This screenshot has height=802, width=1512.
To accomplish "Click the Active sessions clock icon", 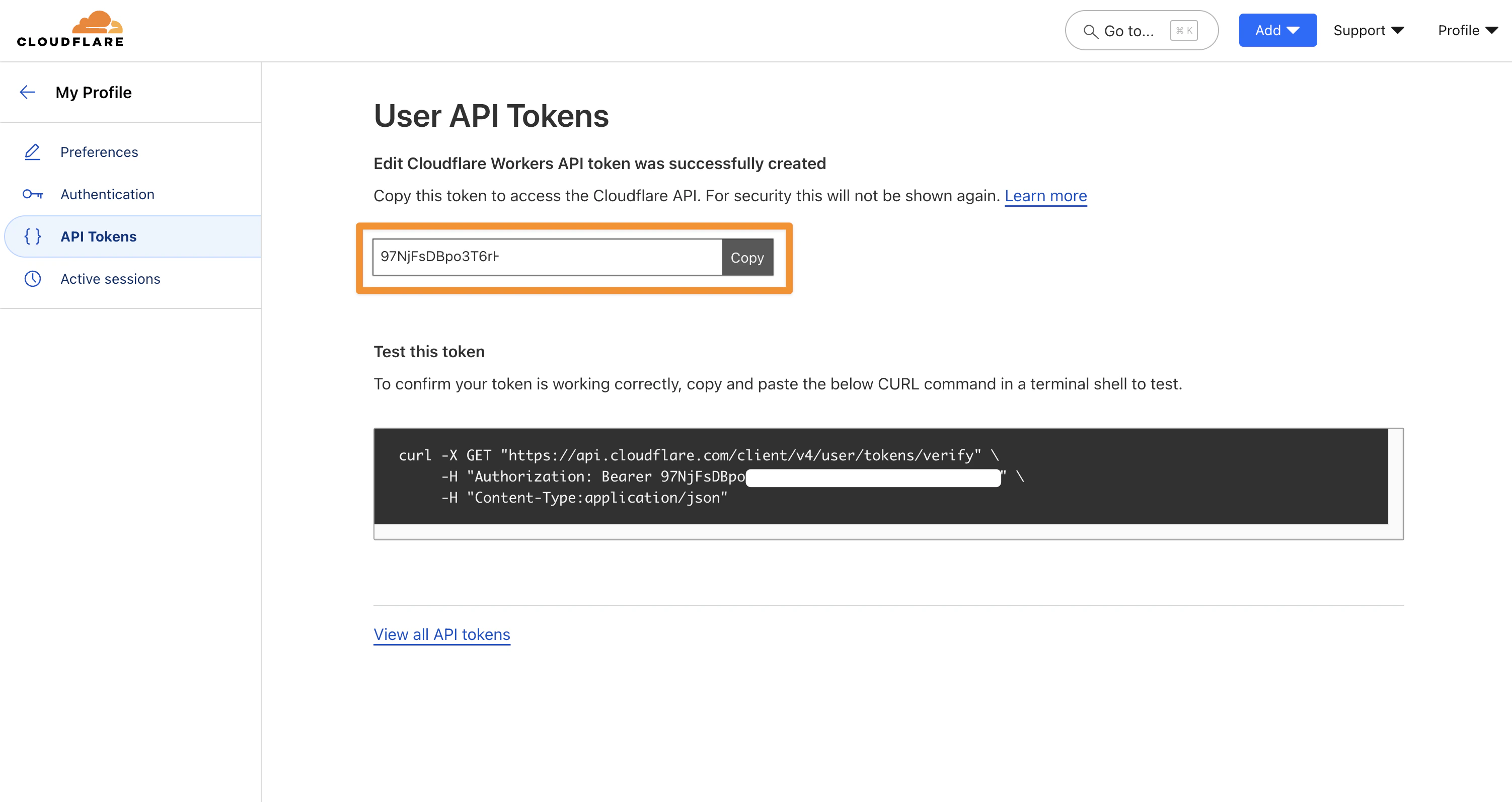I will [32, 279].
